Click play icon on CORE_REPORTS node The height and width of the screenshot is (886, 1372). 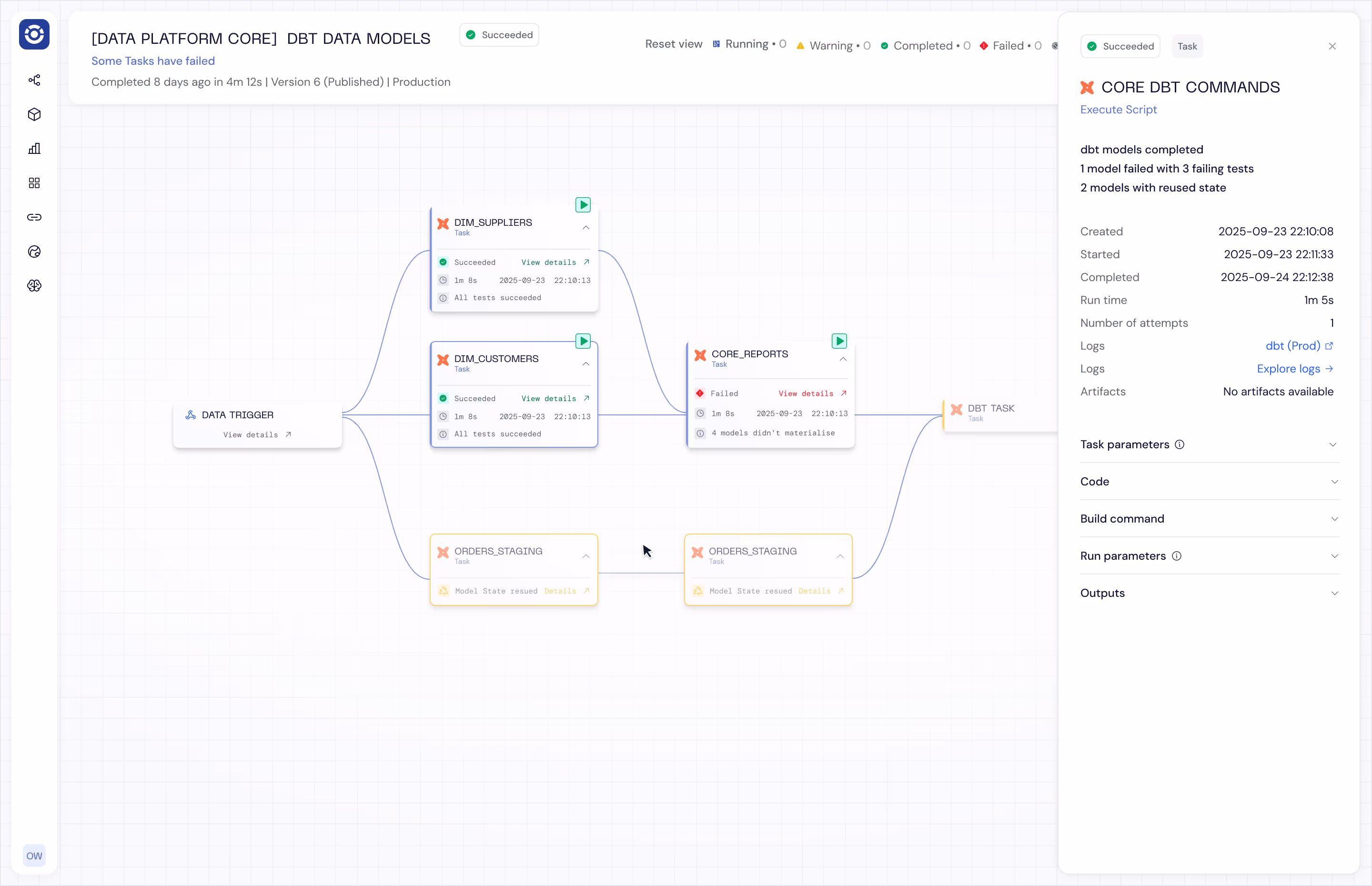(x=839, y=341)
